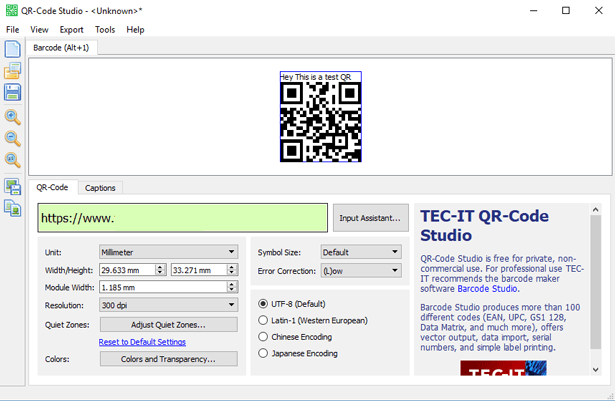
Task: Open the Resolution dropdown showing 300 dpi
Action: (168, 305)
